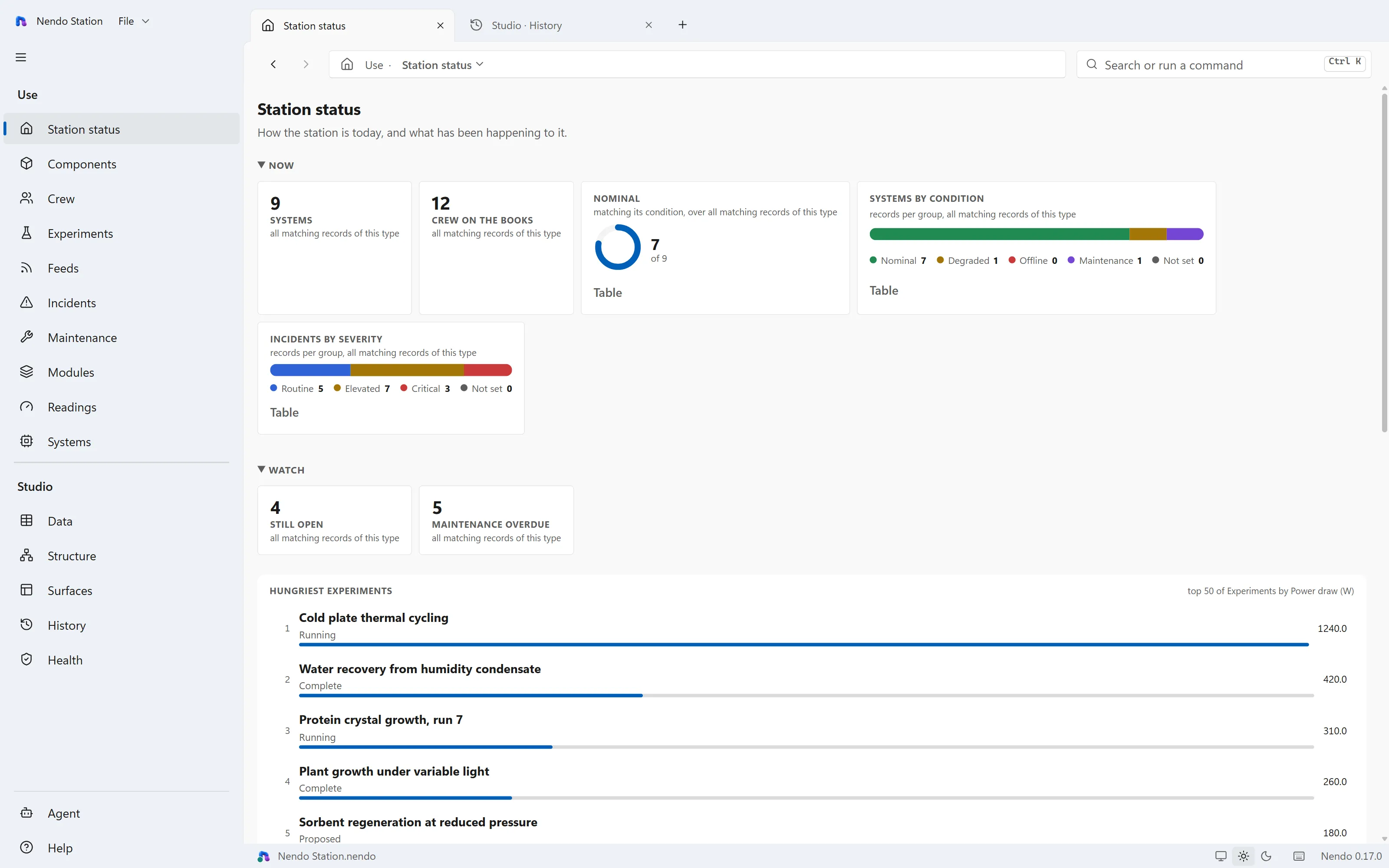This screenshot has width=1389, height=868.
Task: Open Components from the sidebar
Action: (121, 164)
